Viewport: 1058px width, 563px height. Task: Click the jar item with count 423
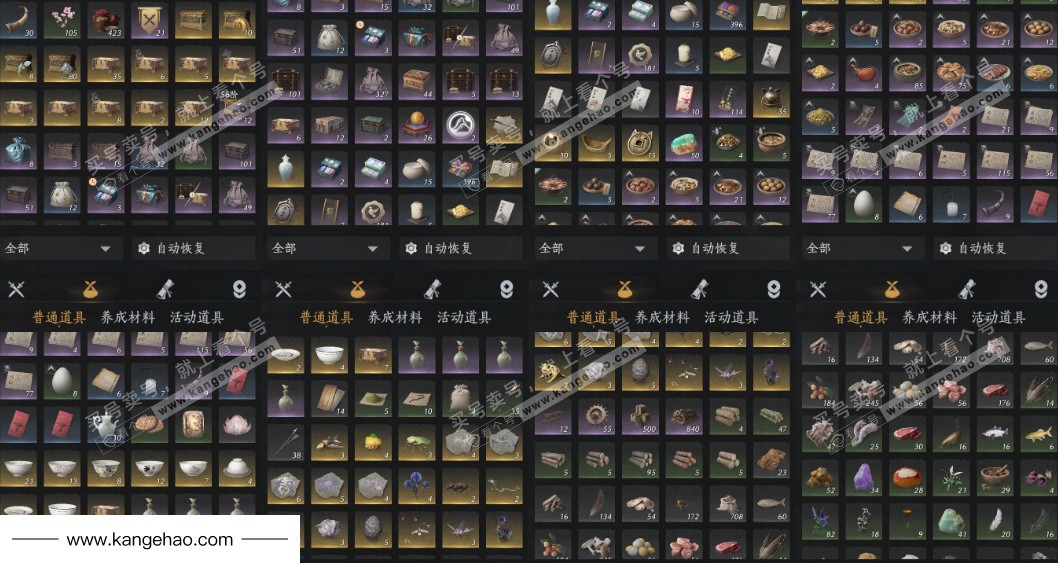106,21
